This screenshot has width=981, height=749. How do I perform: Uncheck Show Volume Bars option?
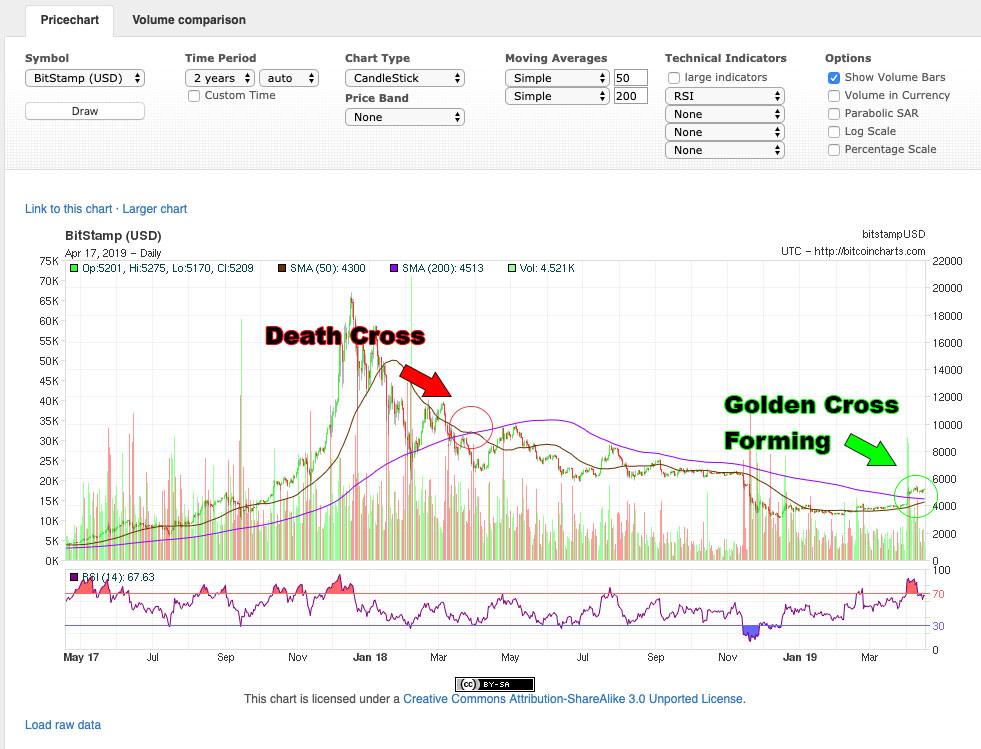tap(834, 78)
